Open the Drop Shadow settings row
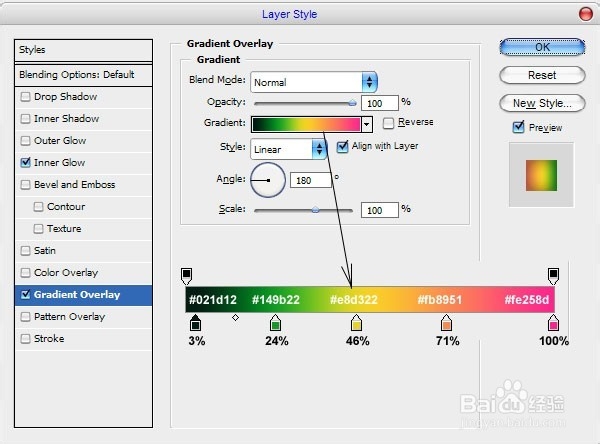The height and width of the screenshot is (444, 600). (x=83, y=97)
